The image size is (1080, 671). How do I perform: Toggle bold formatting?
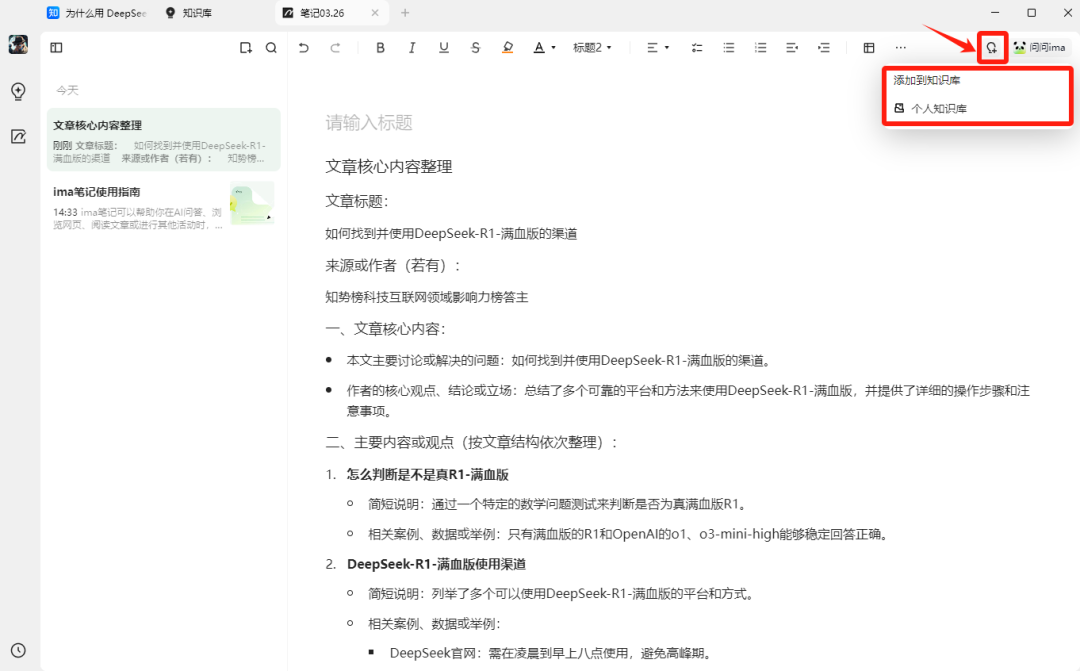380,48
